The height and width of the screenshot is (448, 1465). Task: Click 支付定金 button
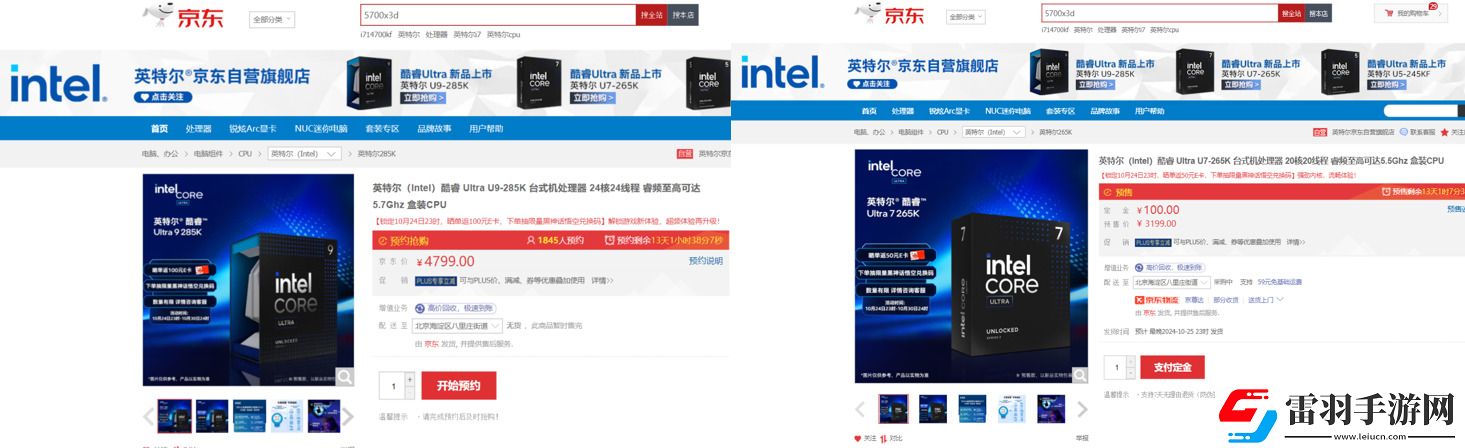click(1172, 367)
